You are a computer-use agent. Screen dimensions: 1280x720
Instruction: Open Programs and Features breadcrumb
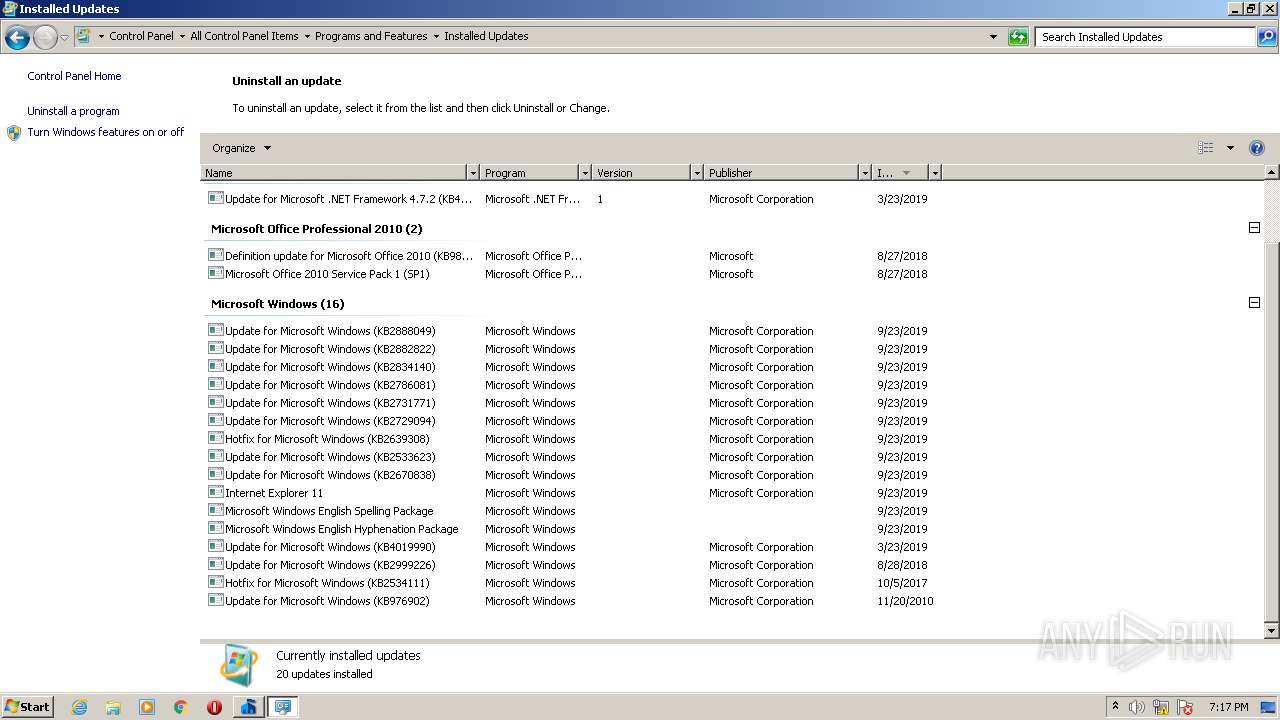371,36
